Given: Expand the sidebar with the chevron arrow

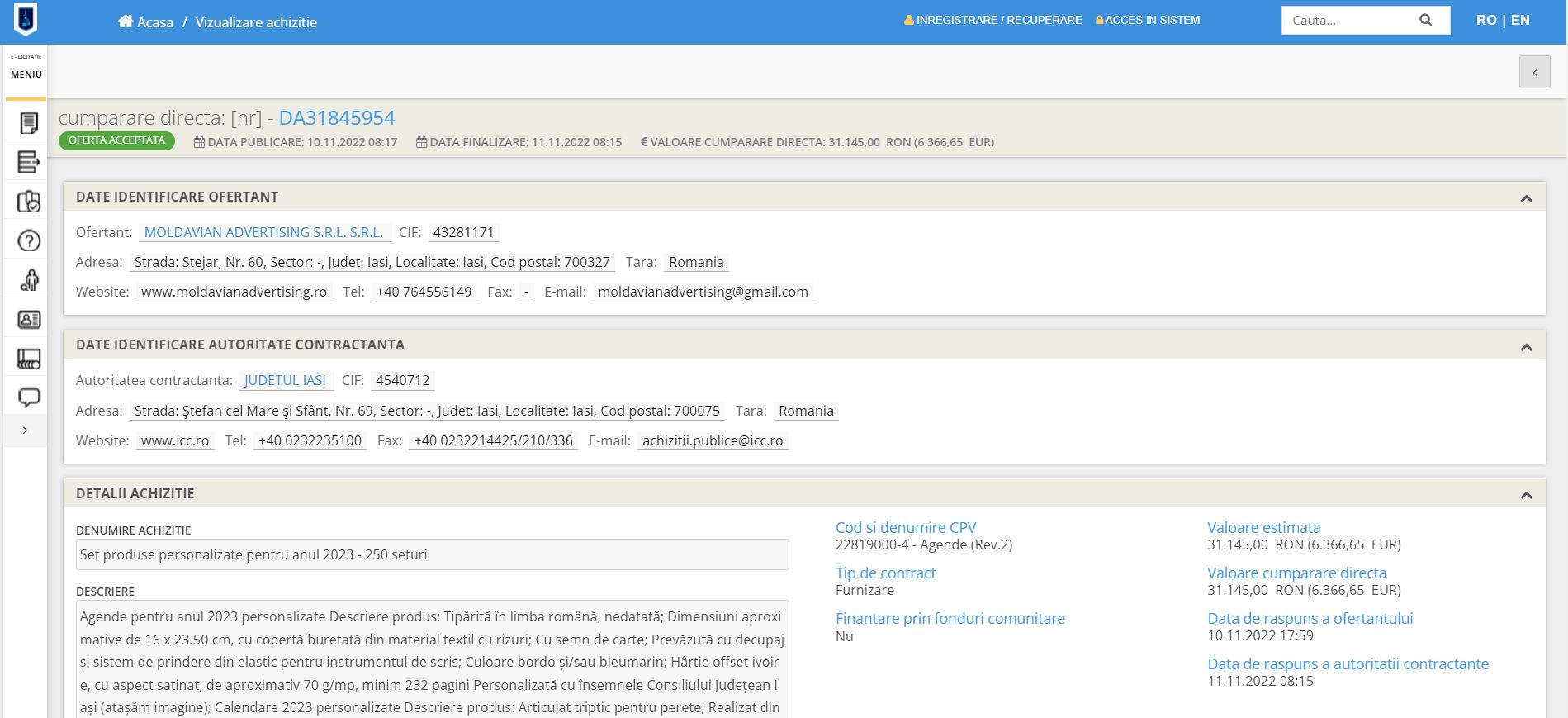Looking at the screenshot, I should tap(26, 430).
